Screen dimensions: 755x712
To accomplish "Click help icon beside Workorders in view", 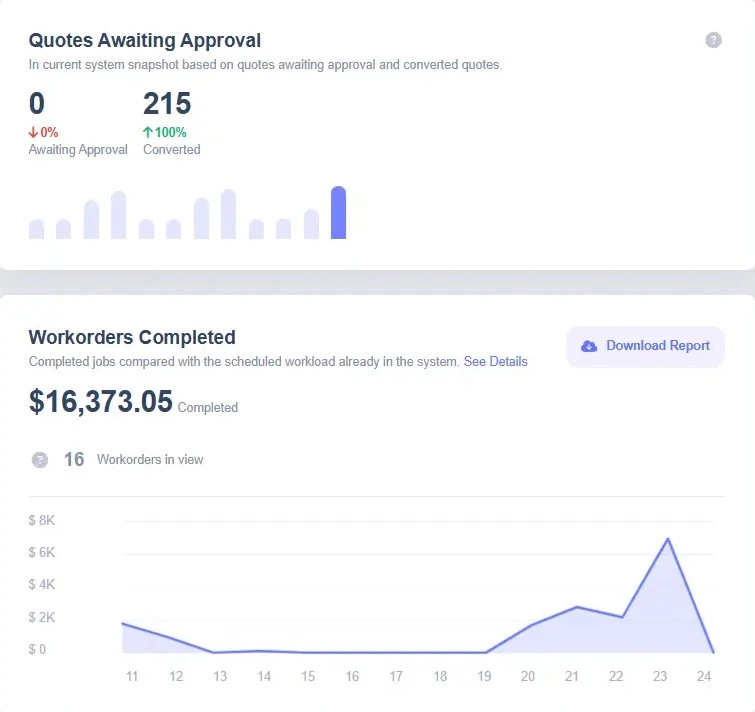I will coord(40,460).
